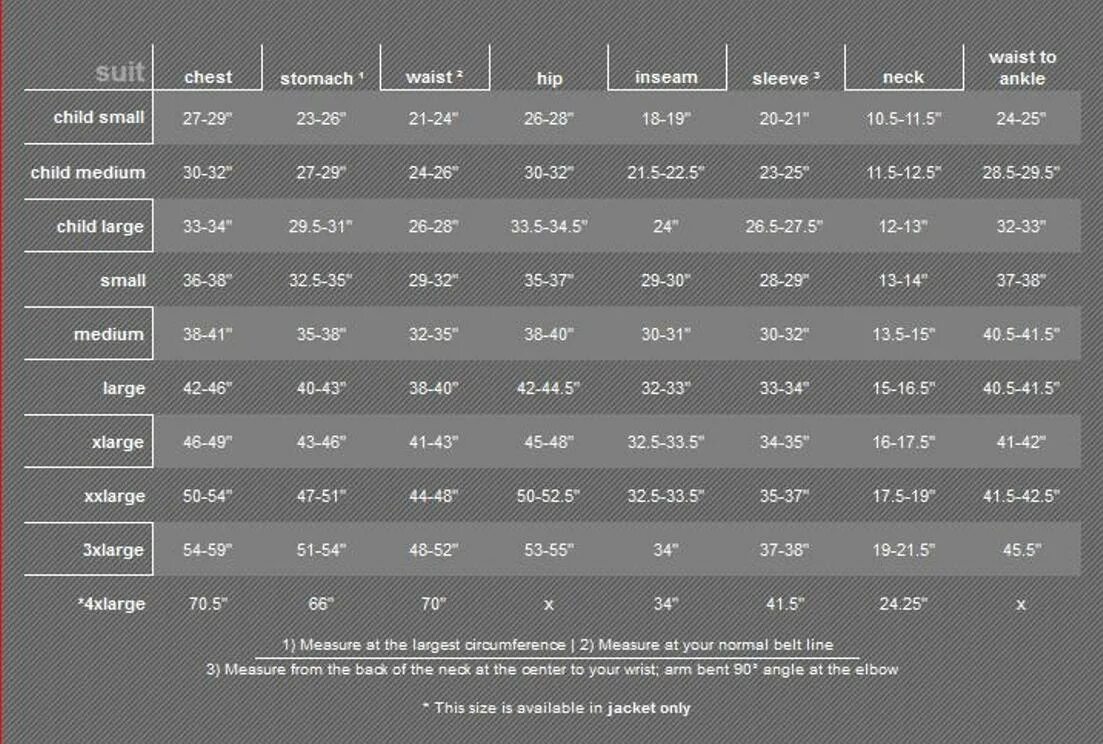The image size is (1103, 744).
Task: Click the suit title text
Action: [120, 72]
